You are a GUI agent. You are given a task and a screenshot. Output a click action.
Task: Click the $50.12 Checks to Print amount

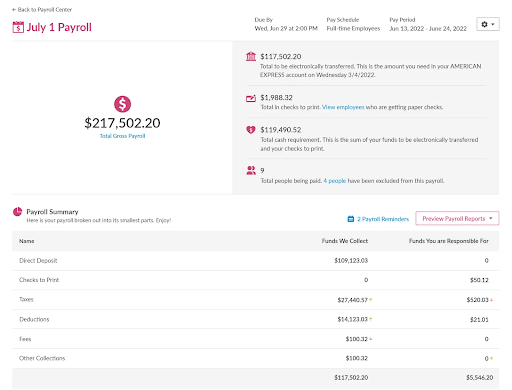pyautogui.click(x=479, y=280)
